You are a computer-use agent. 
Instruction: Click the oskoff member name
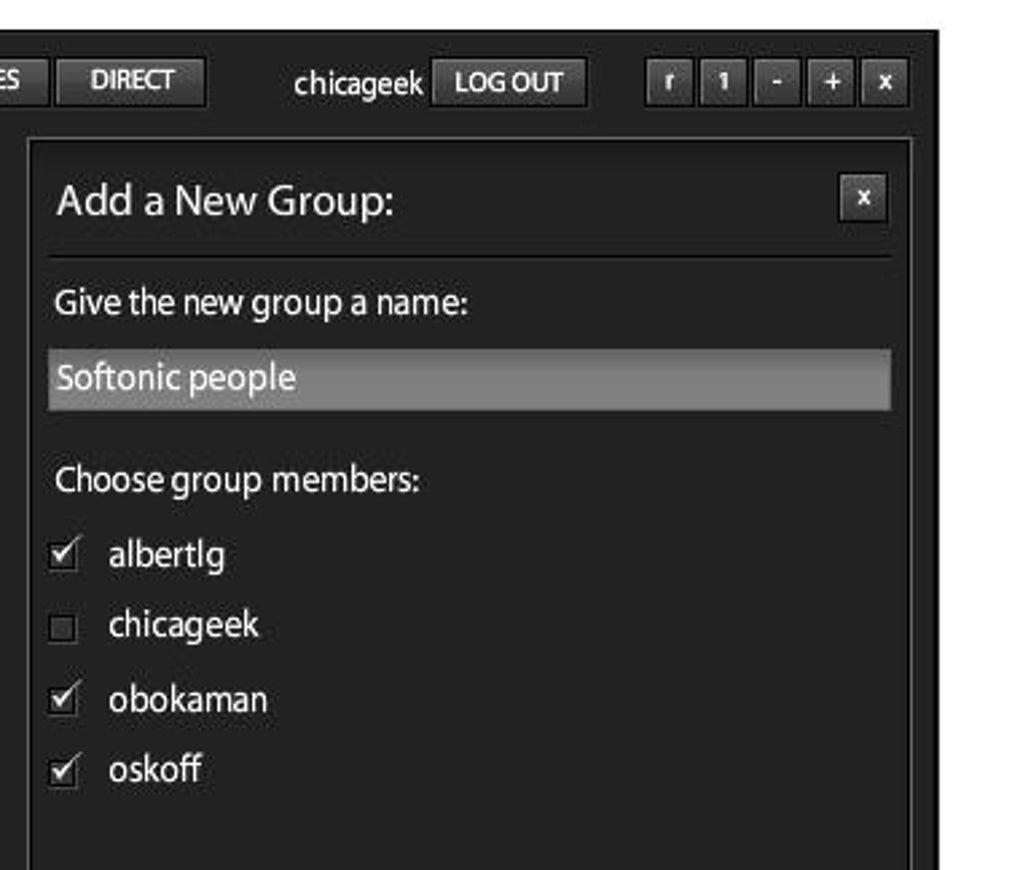[x=155, y=769]
